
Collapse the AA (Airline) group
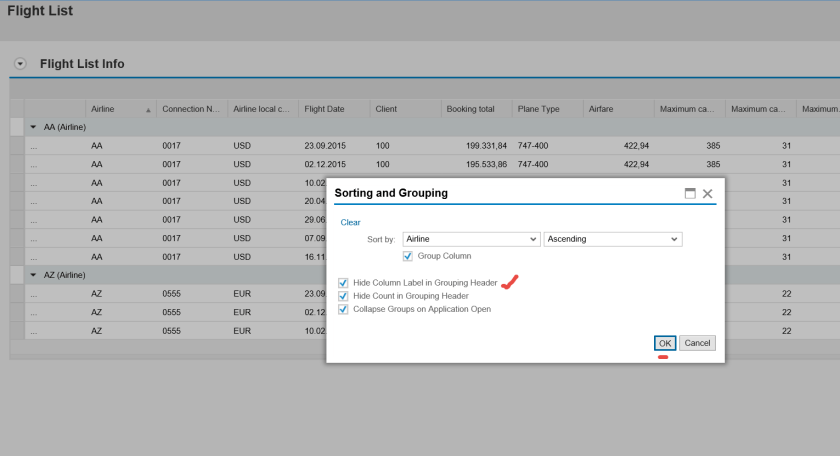pyautogui.click(x=34, y=127)
